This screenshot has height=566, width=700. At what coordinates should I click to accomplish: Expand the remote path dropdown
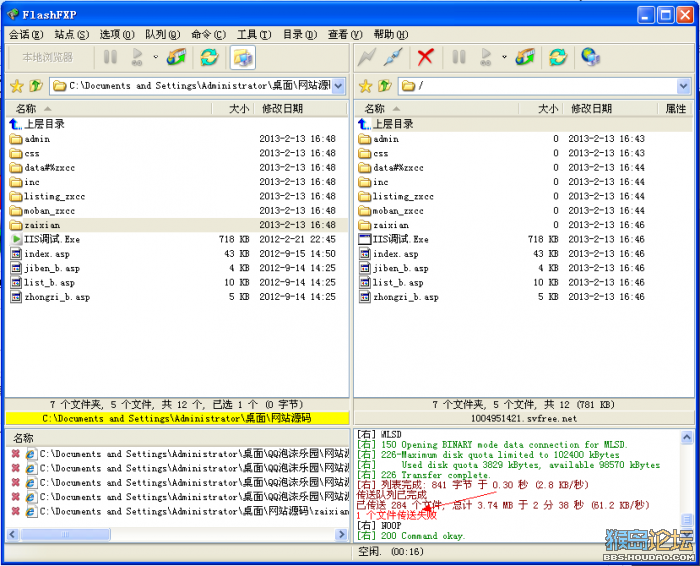point(683,86)
